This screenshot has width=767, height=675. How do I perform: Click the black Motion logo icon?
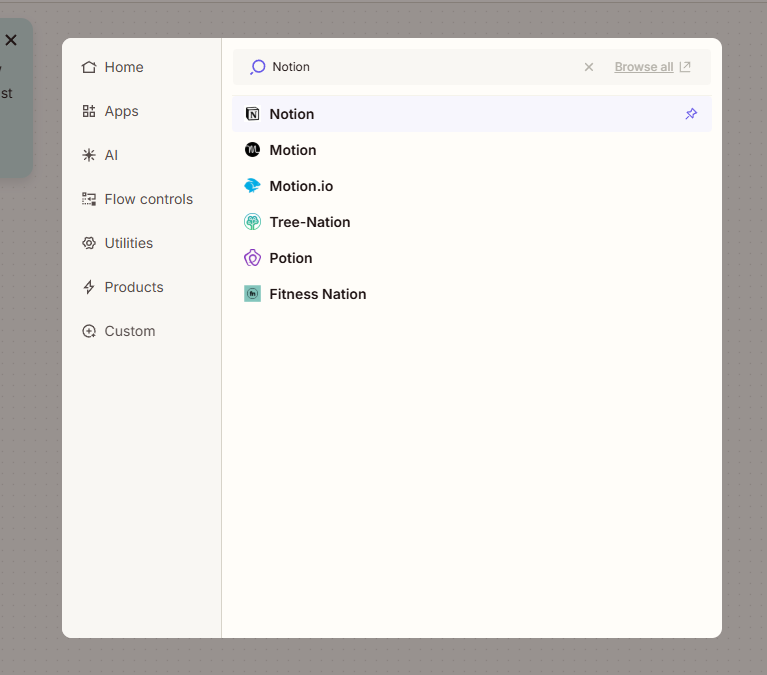[x=252, y=150]
